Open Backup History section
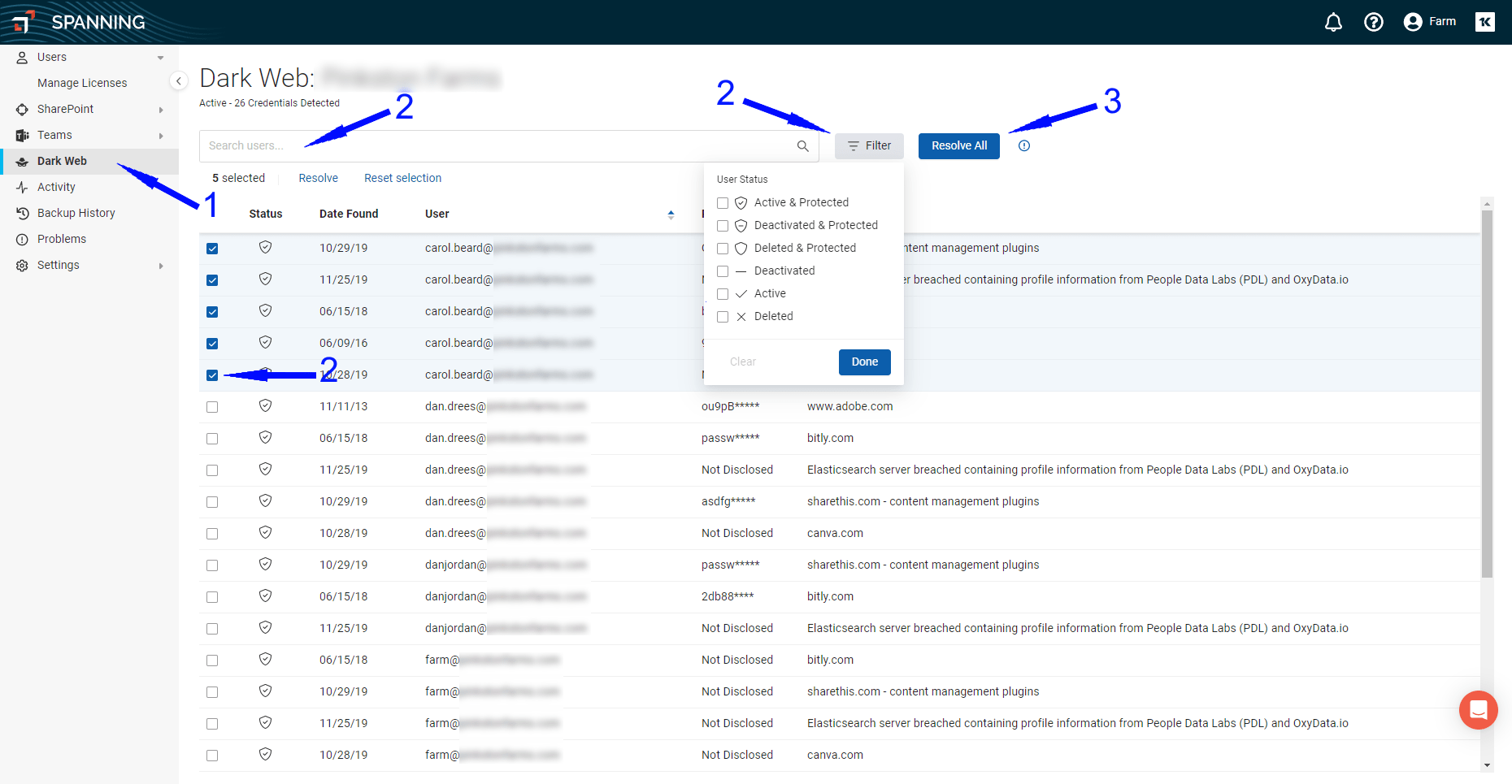 pyautogui.click(x=76, y=213)
